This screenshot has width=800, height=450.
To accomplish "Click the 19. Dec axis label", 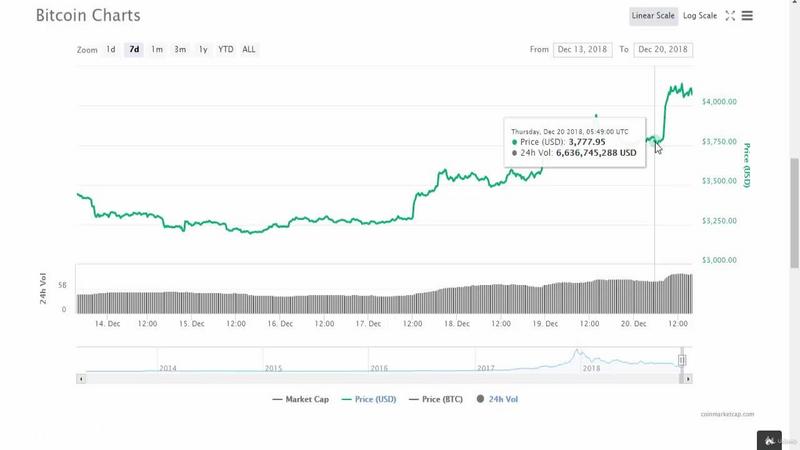I will click(545, 323).
